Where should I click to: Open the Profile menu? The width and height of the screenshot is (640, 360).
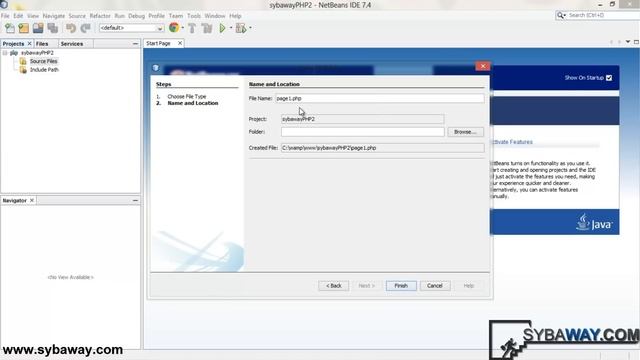tap(156, 16)
